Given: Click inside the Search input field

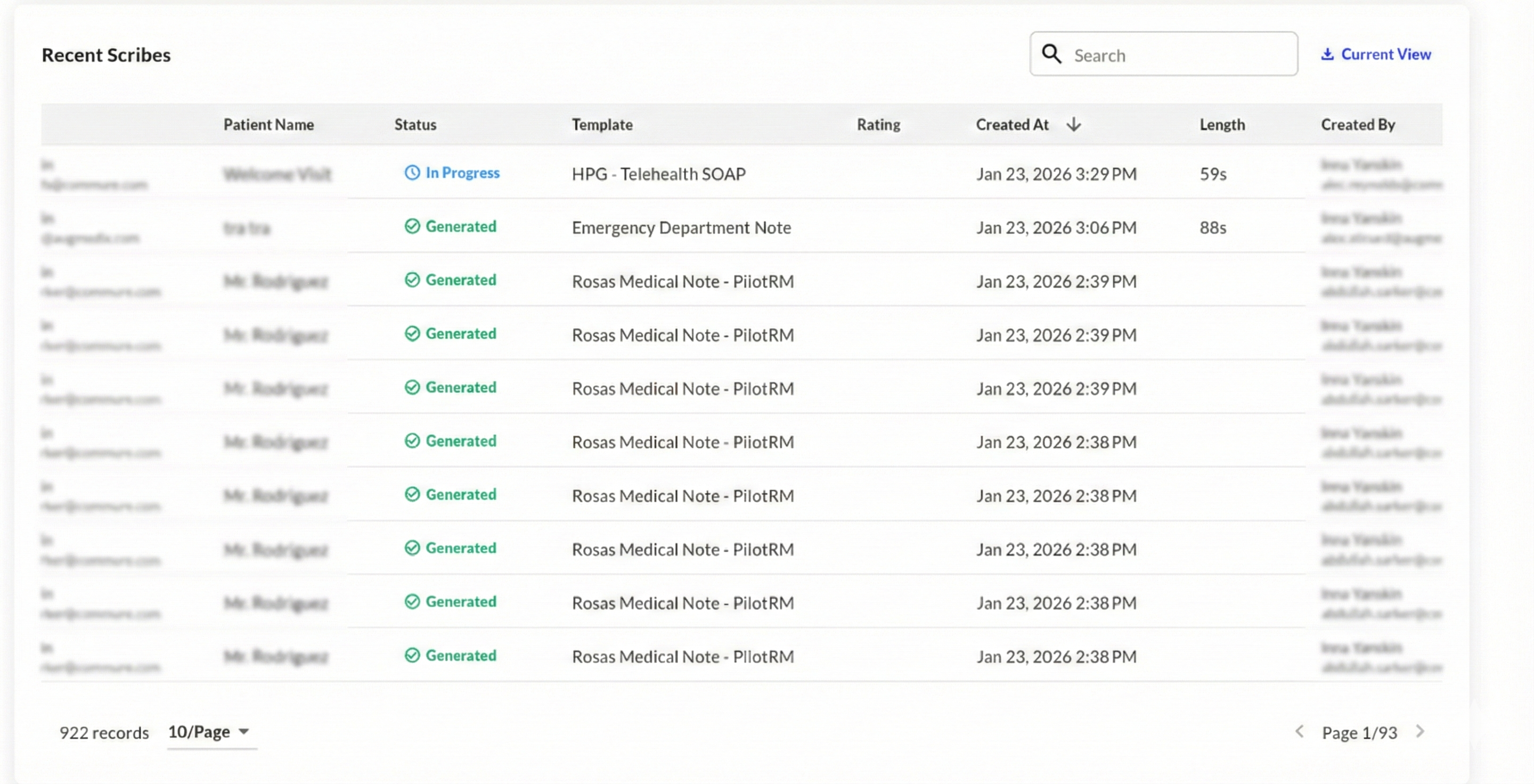Looking at the screenshot, I should pyautogui.click(x=1167, y=54).
